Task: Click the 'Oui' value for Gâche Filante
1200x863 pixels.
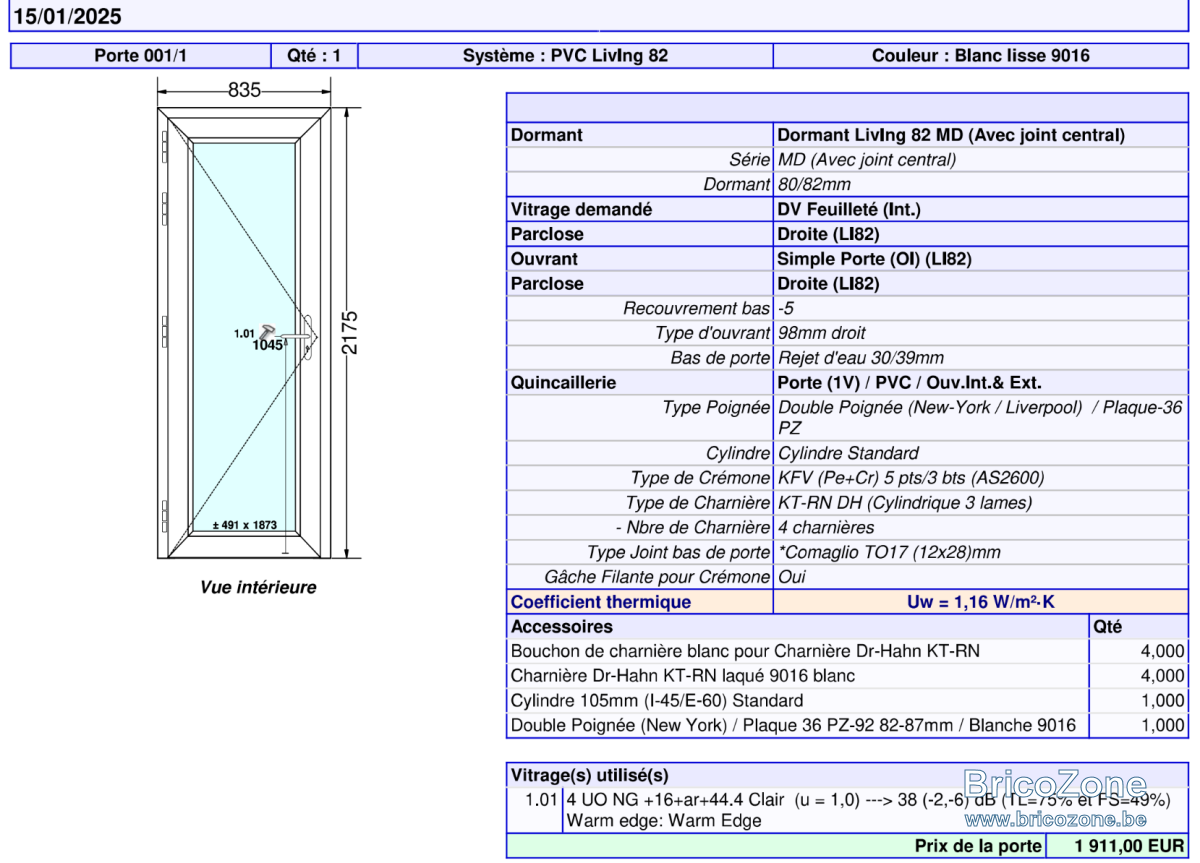Action: (x=791, y=577)
